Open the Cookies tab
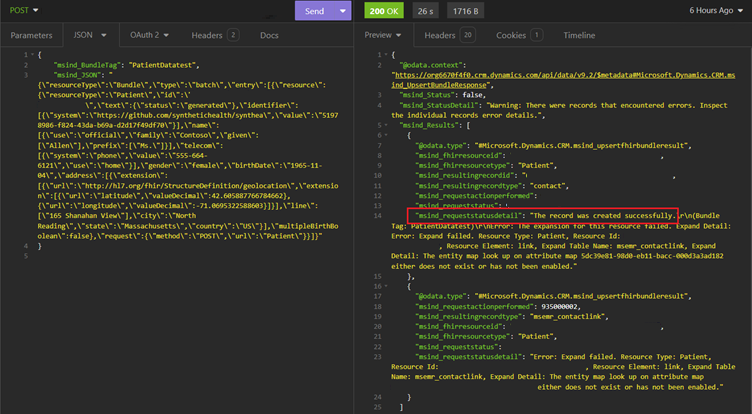 coord(518,35)
